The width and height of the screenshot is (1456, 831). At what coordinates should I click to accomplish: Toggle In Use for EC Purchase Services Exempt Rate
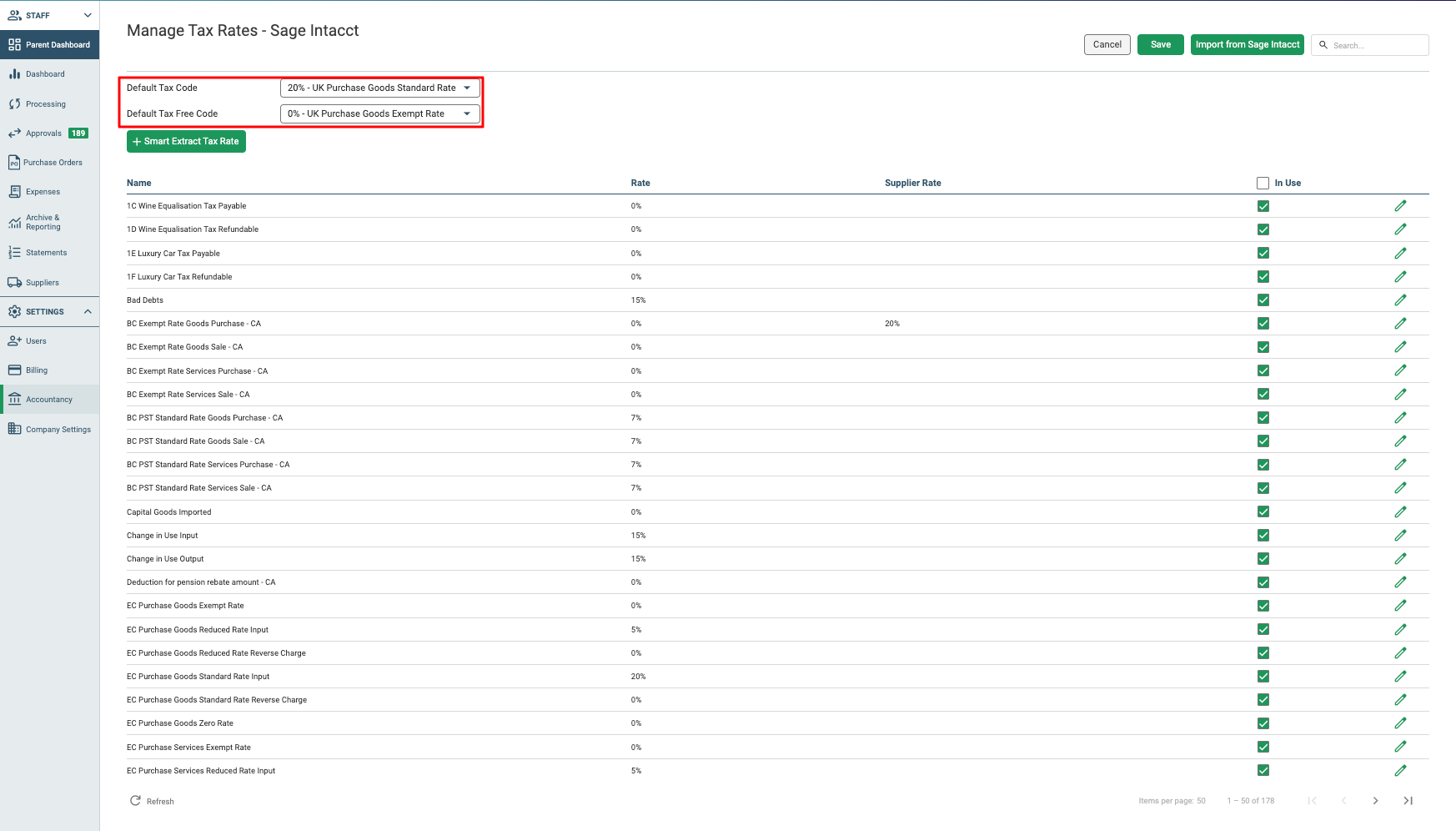(x=1263, y=747)
